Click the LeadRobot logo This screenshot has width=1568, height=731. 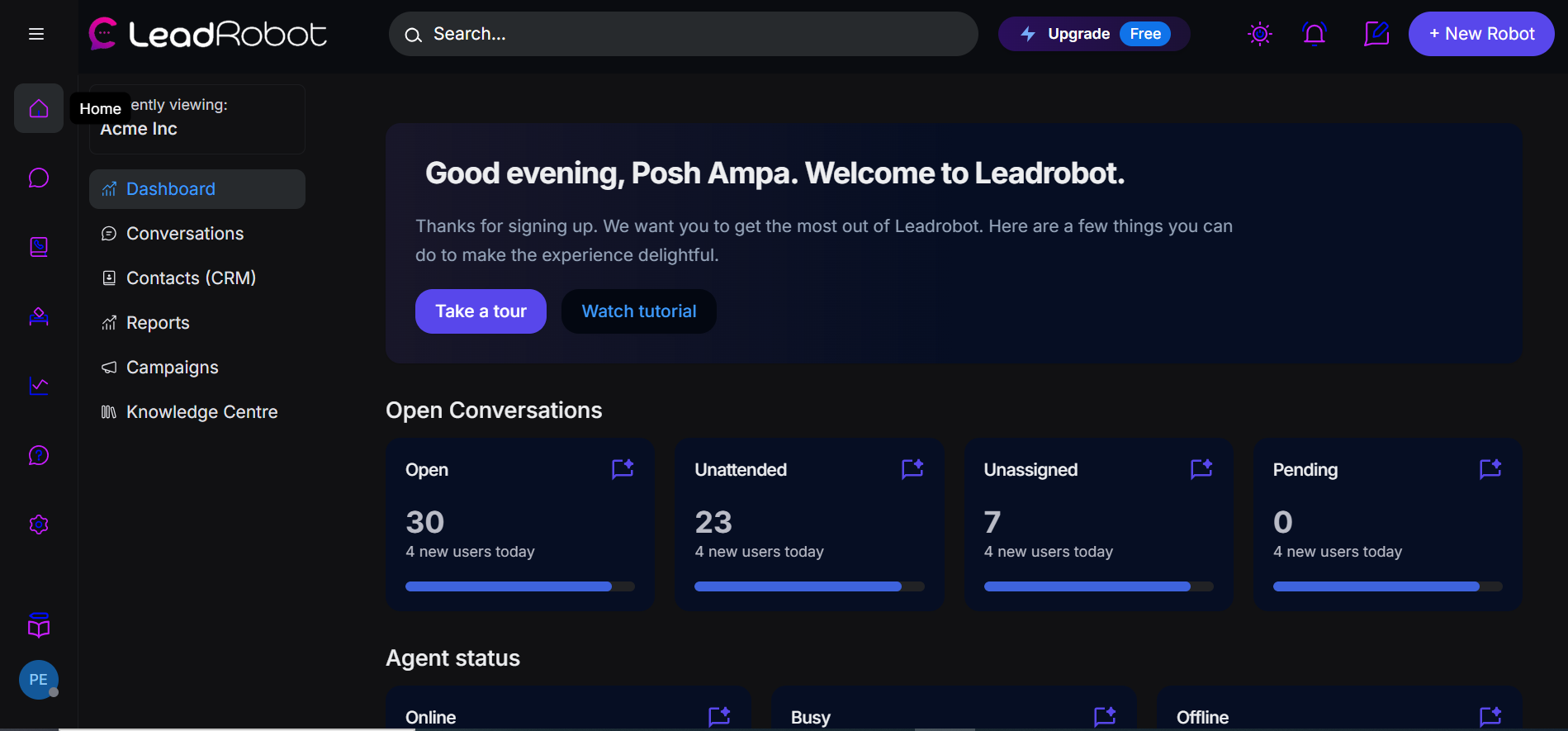tap(208, 34)
